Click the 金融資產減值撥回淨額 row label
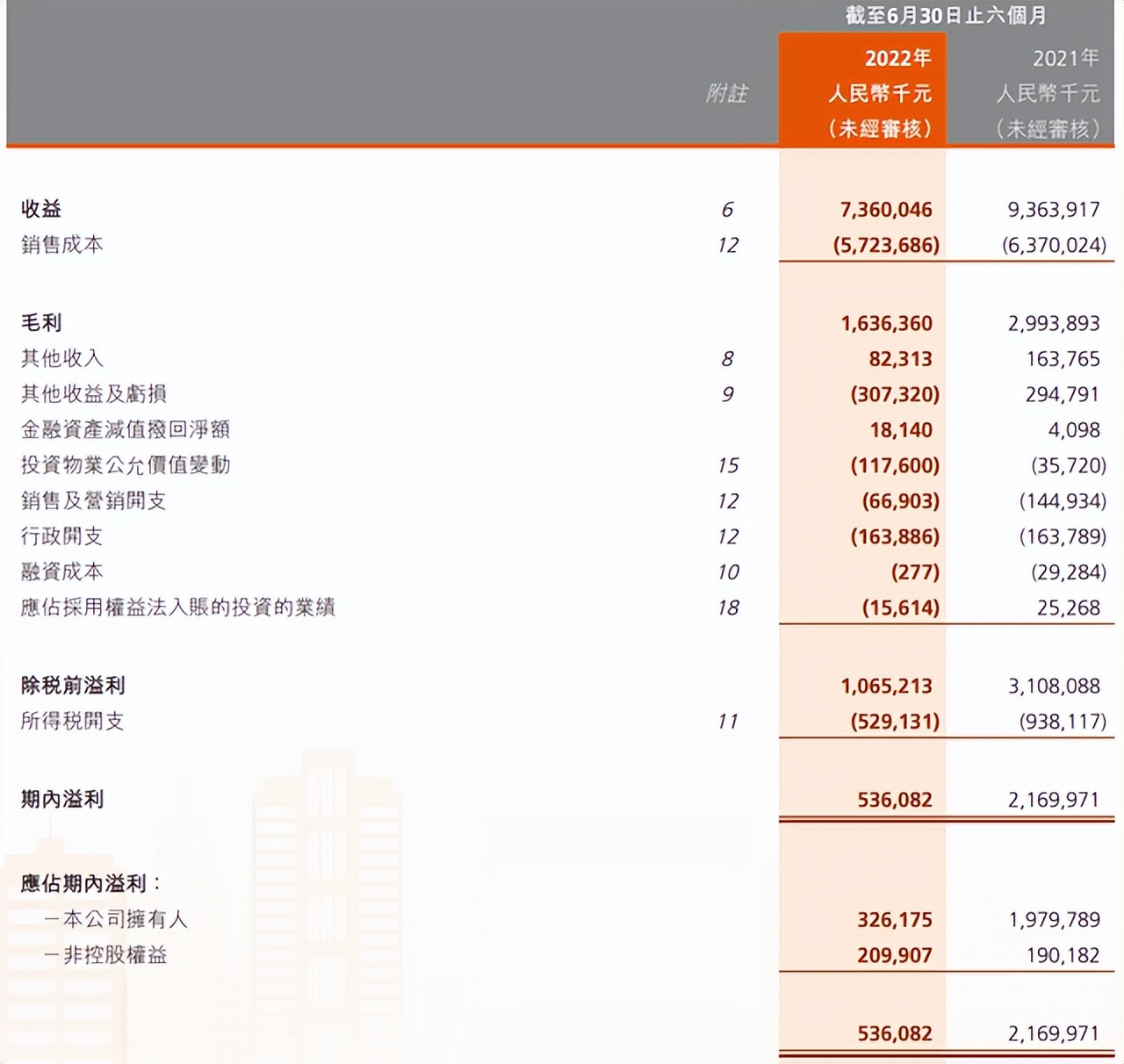 click(126, 429)
